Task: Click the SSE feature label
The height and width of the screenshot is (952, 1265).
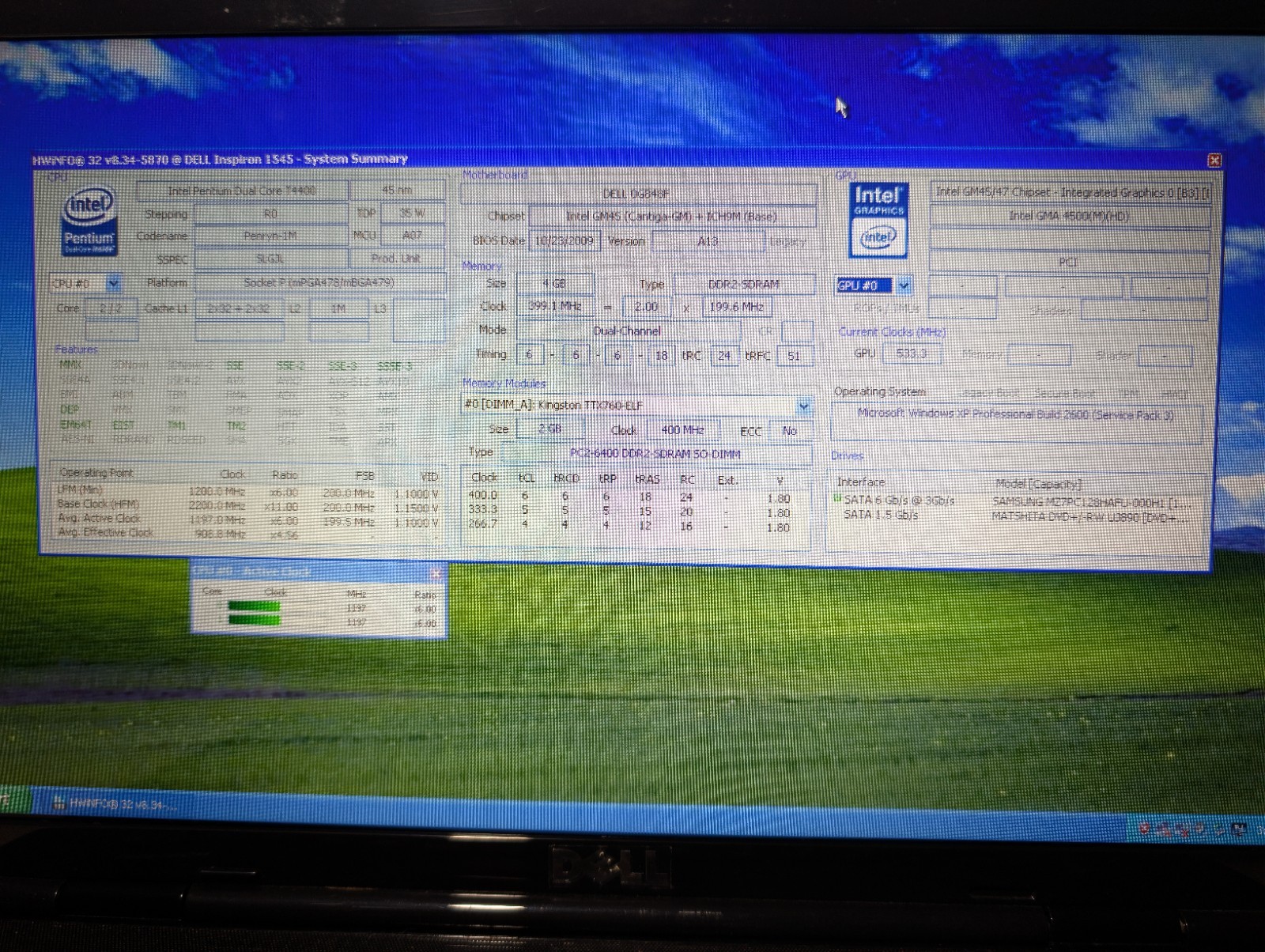Action: pyautogui.click(x=235, y=366)
